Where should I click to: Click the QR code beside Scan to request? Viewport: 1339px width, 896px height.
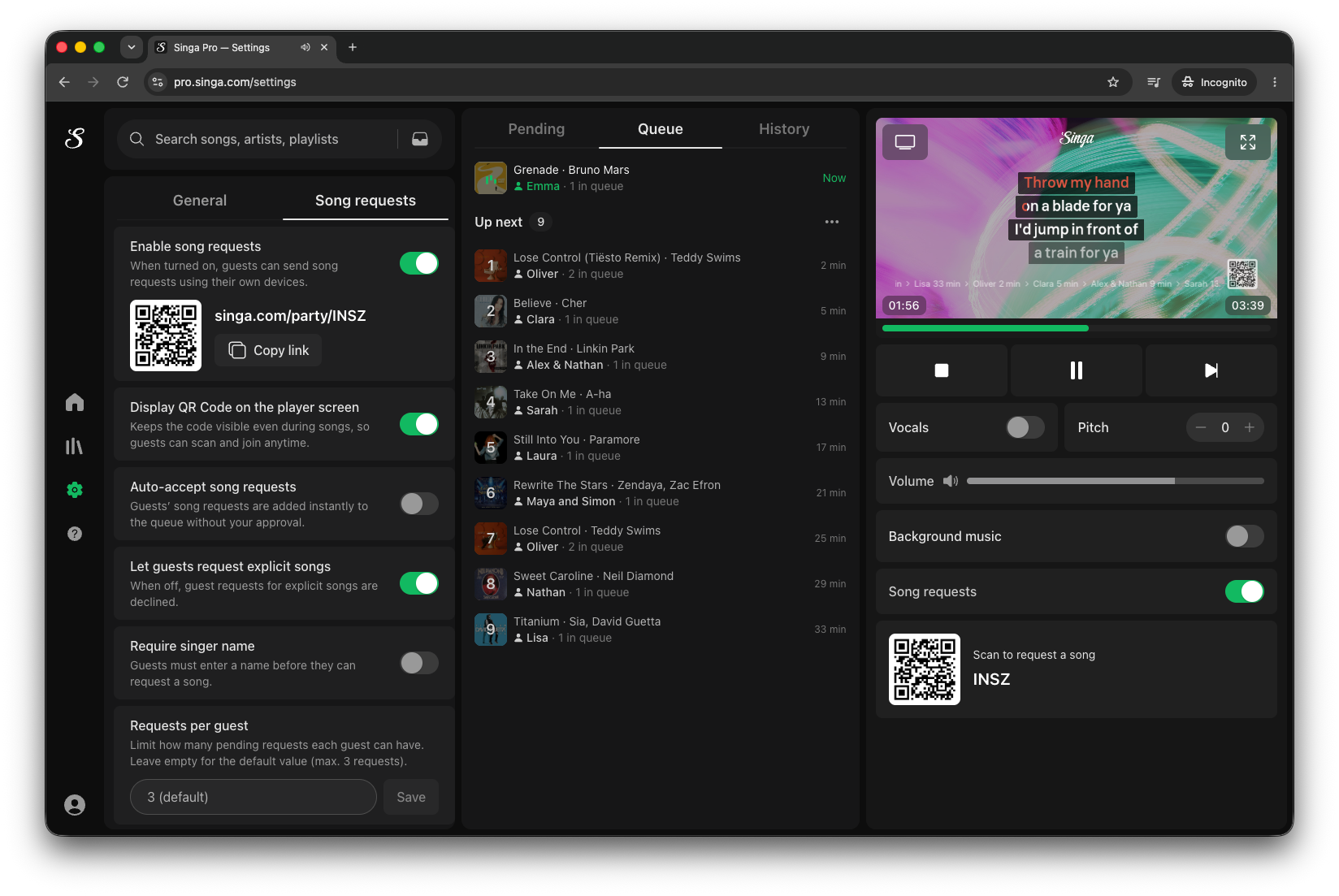(925, 669)
